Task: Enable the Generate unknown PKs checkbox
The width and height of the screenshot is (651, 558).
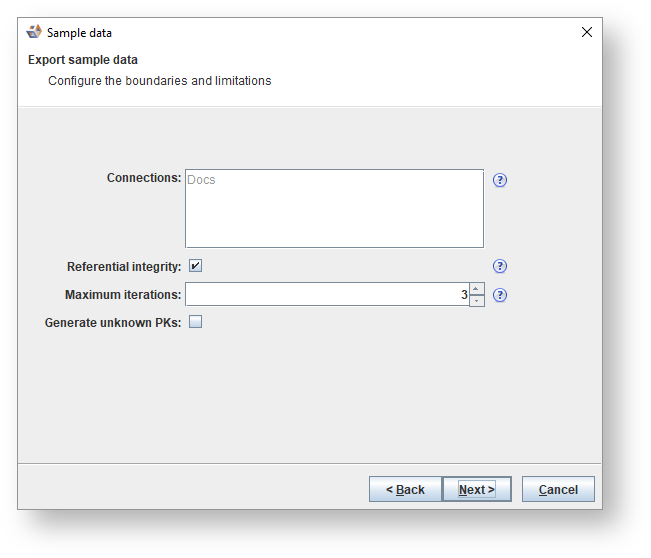Action: (x=195, y=322)
